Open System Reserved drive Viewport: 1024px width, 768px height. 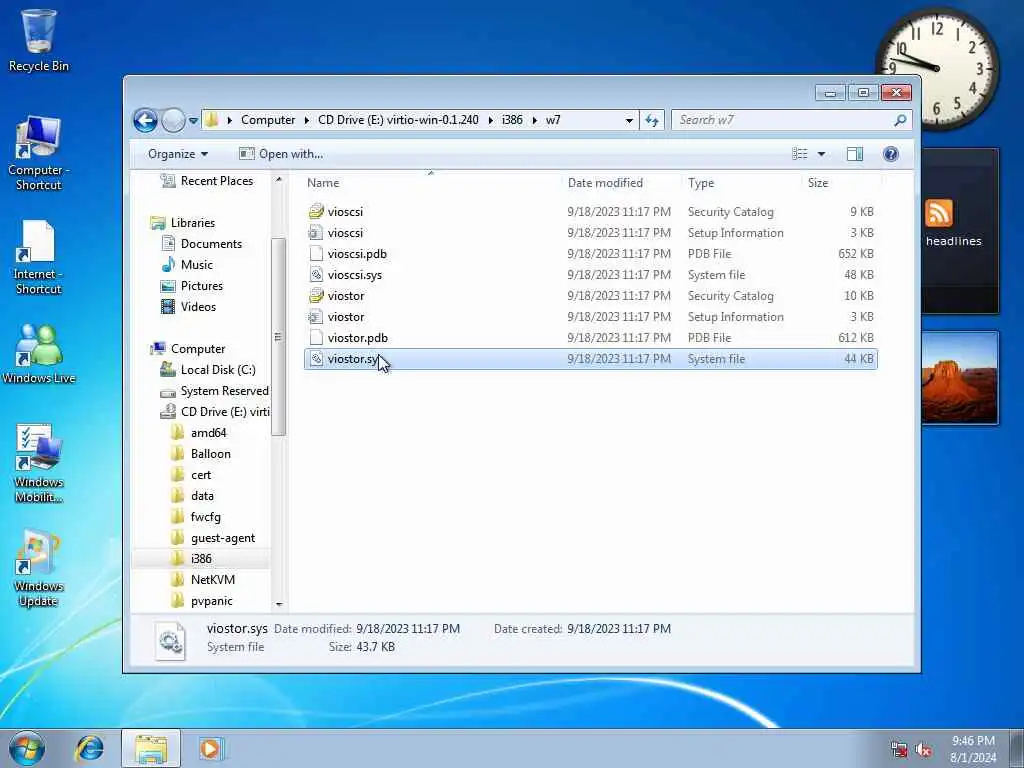[x=215, y=391]
